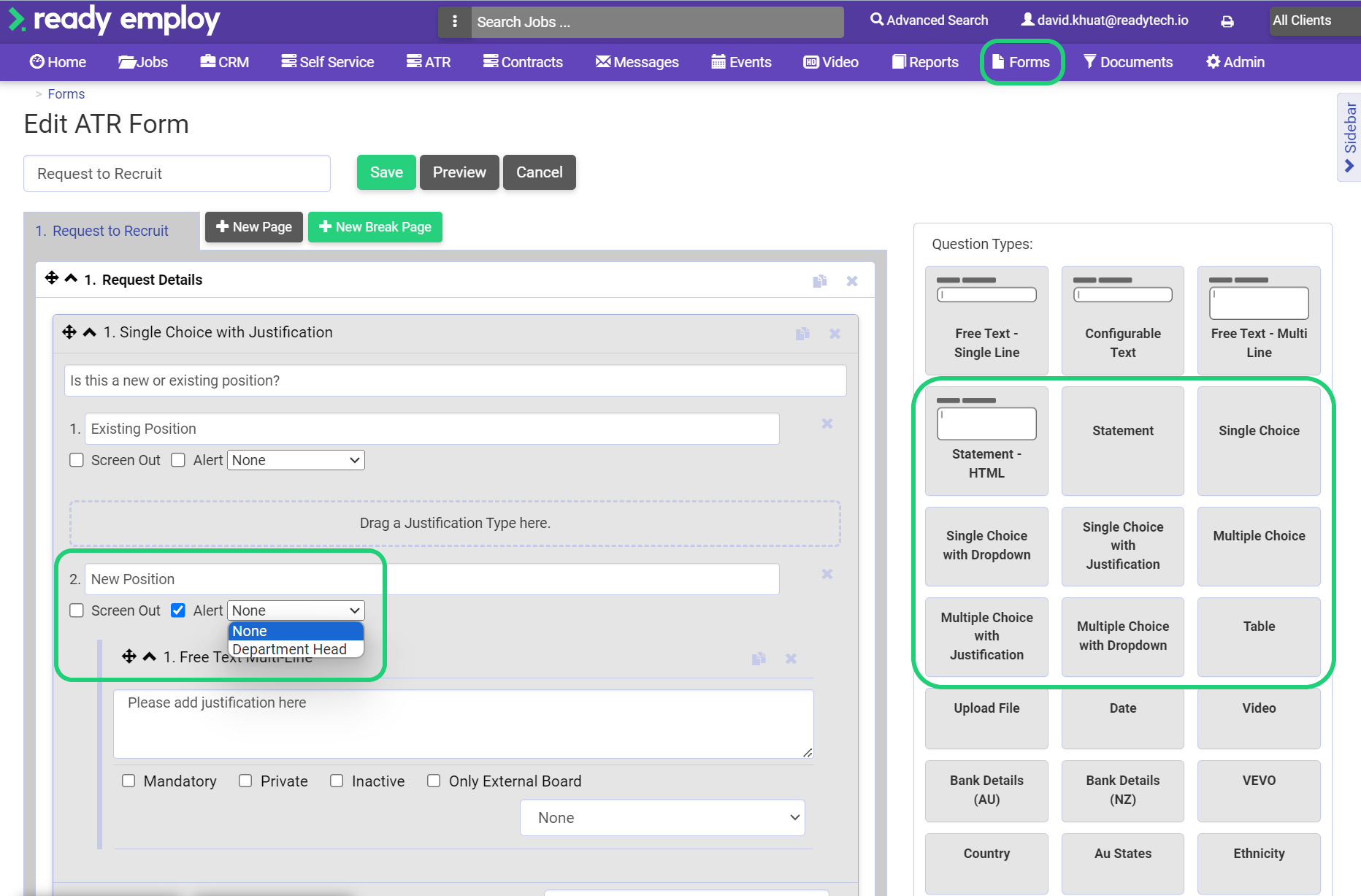Duplicate the Request Details section via copy icon
Viewport: 1361px width, 896px height.
(x=820, y=280)
